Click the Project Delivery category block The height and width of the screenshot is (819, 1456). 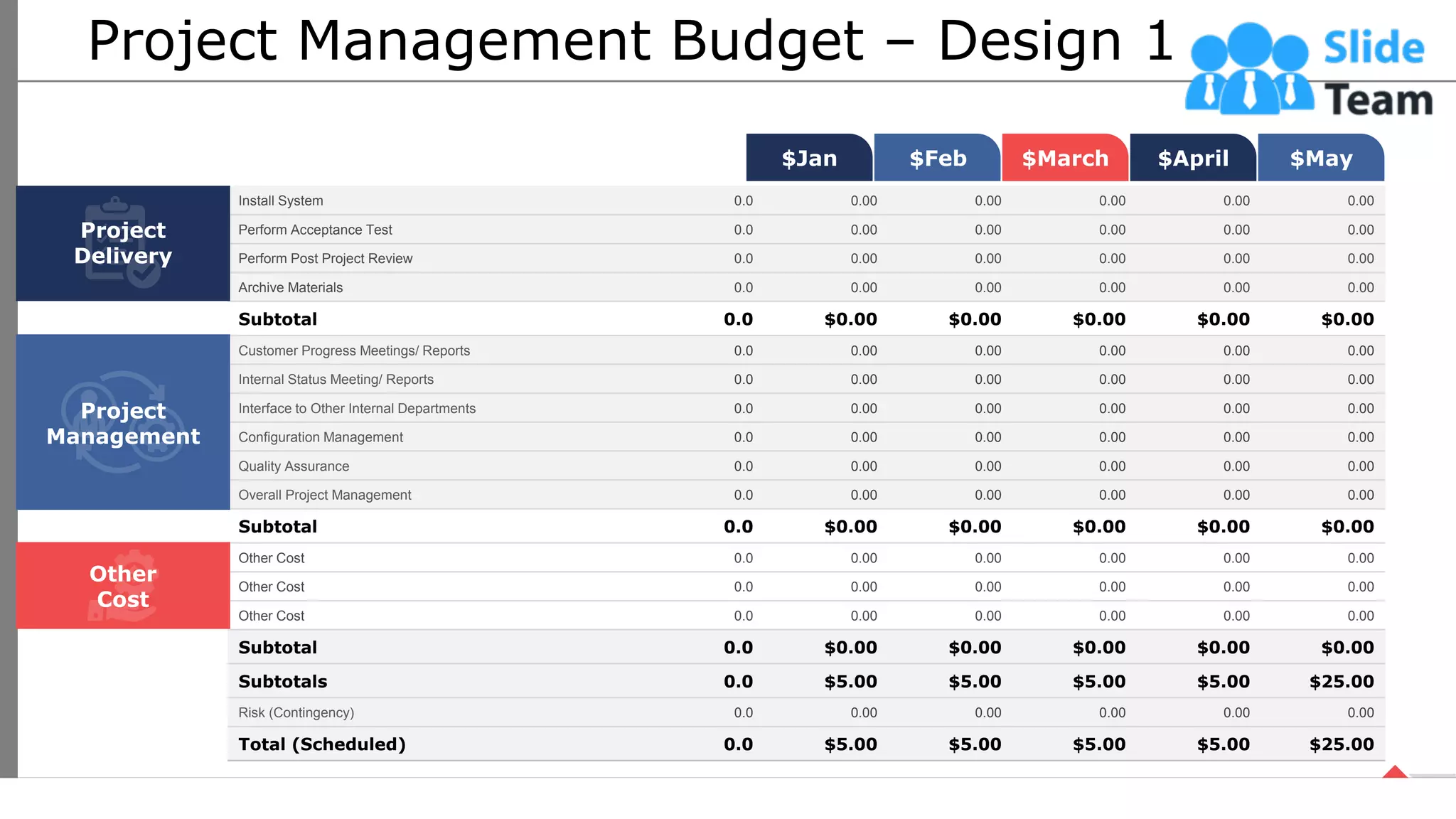pos(123,243)
